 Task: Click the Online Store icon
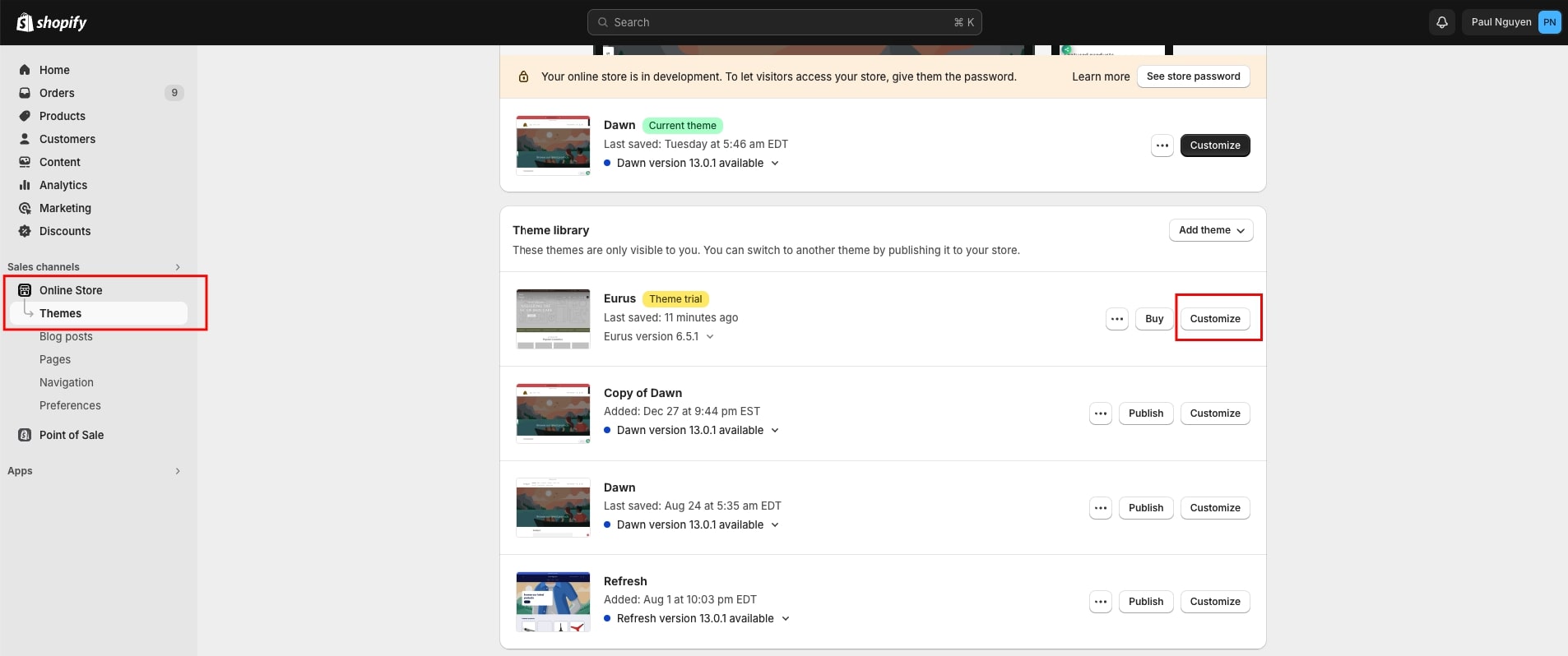pyautogui.click(x=25, y=290)
